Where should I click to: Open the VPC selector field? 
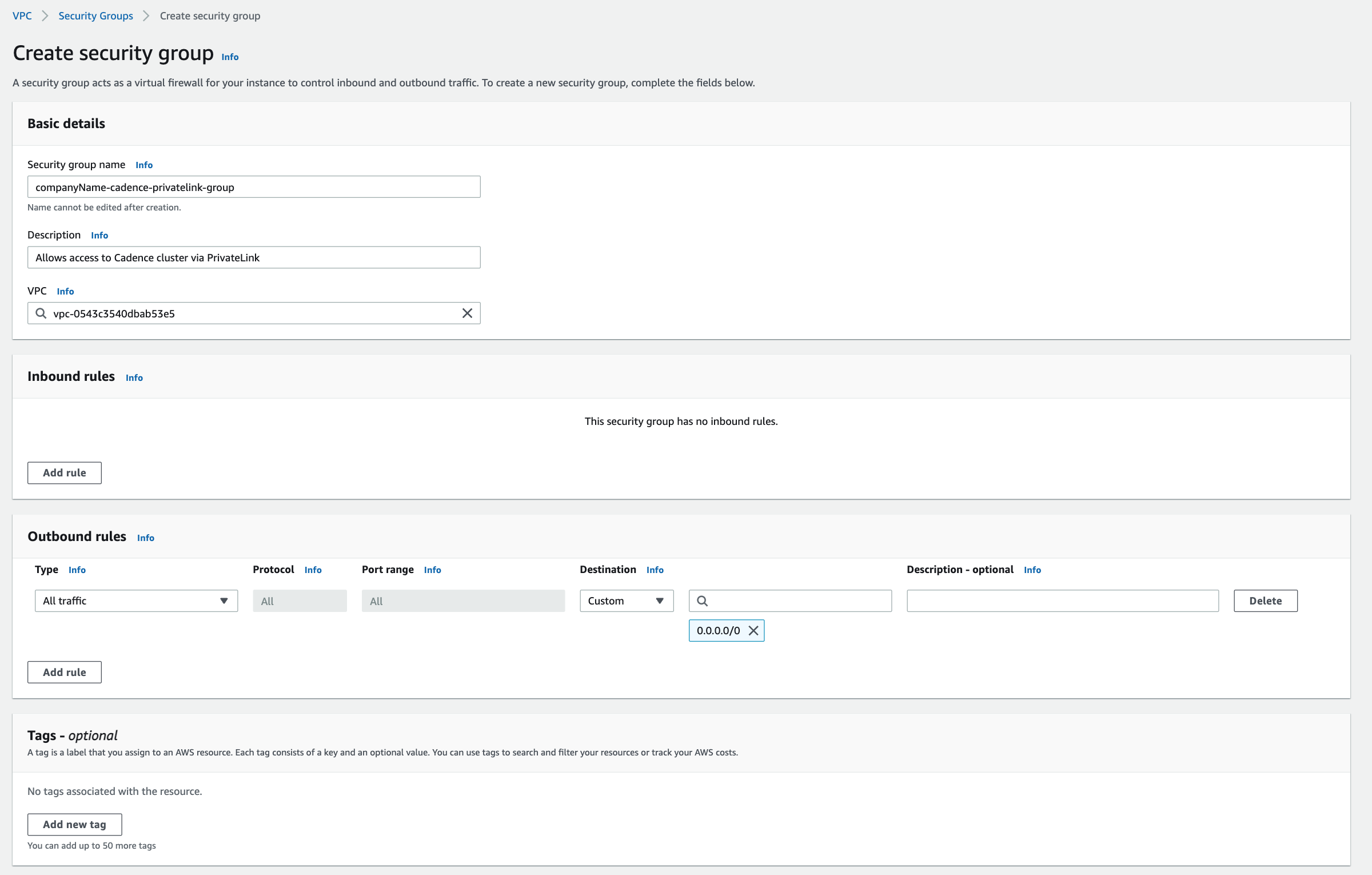click(x=252, y=313)
